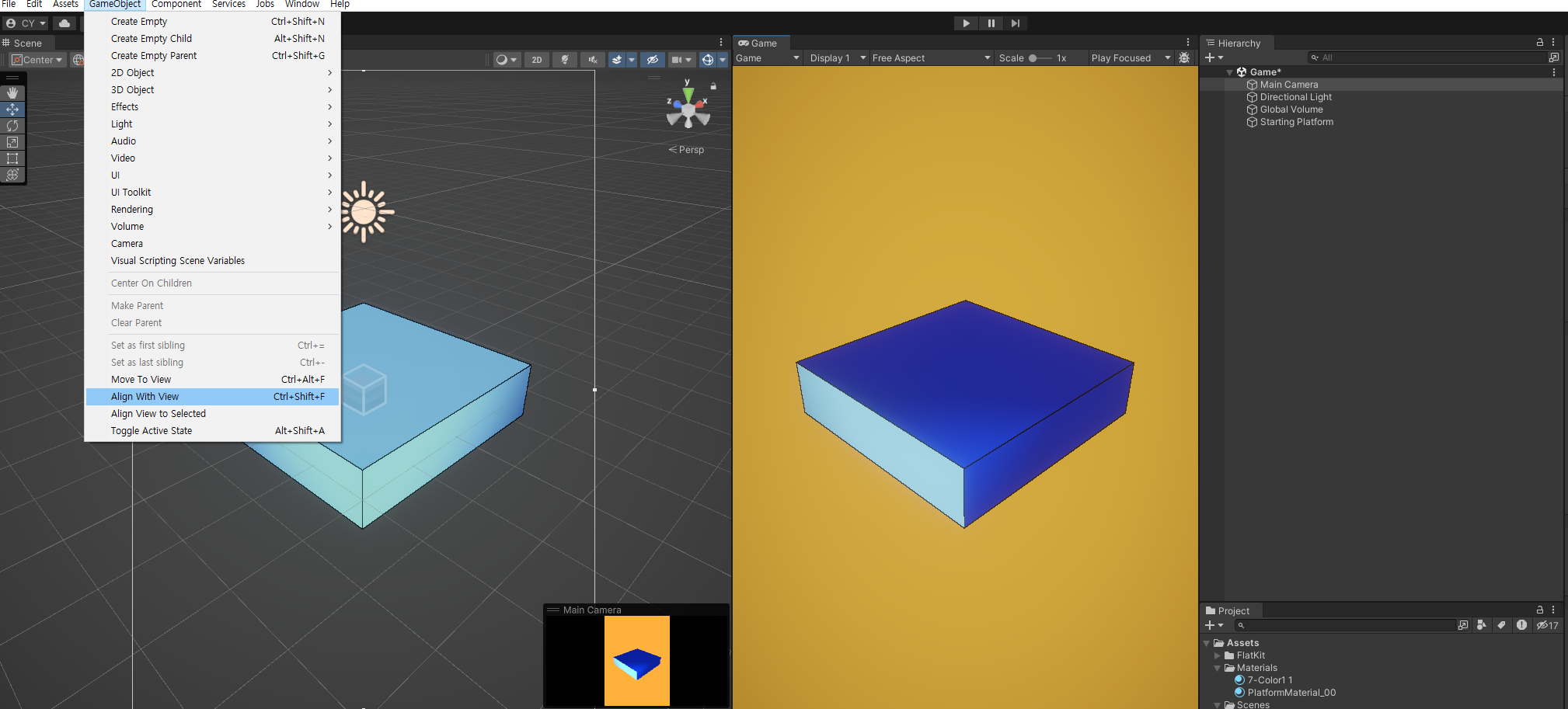Search by label in Project panel

pyautogui.click(x=1502, y=625)
